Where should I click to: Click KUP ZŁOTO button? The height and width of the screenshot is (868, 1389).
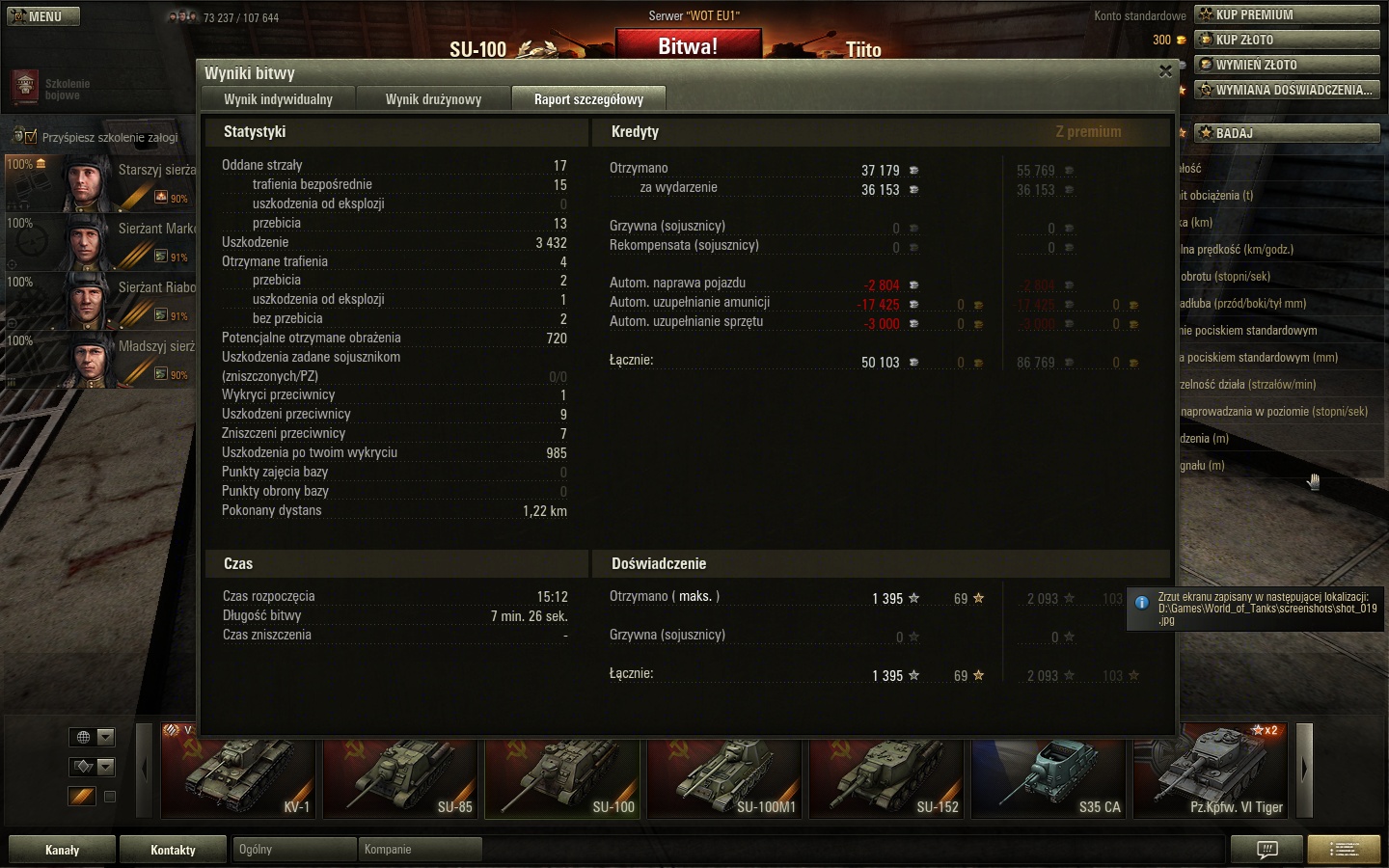click(x=1287, y=40)
